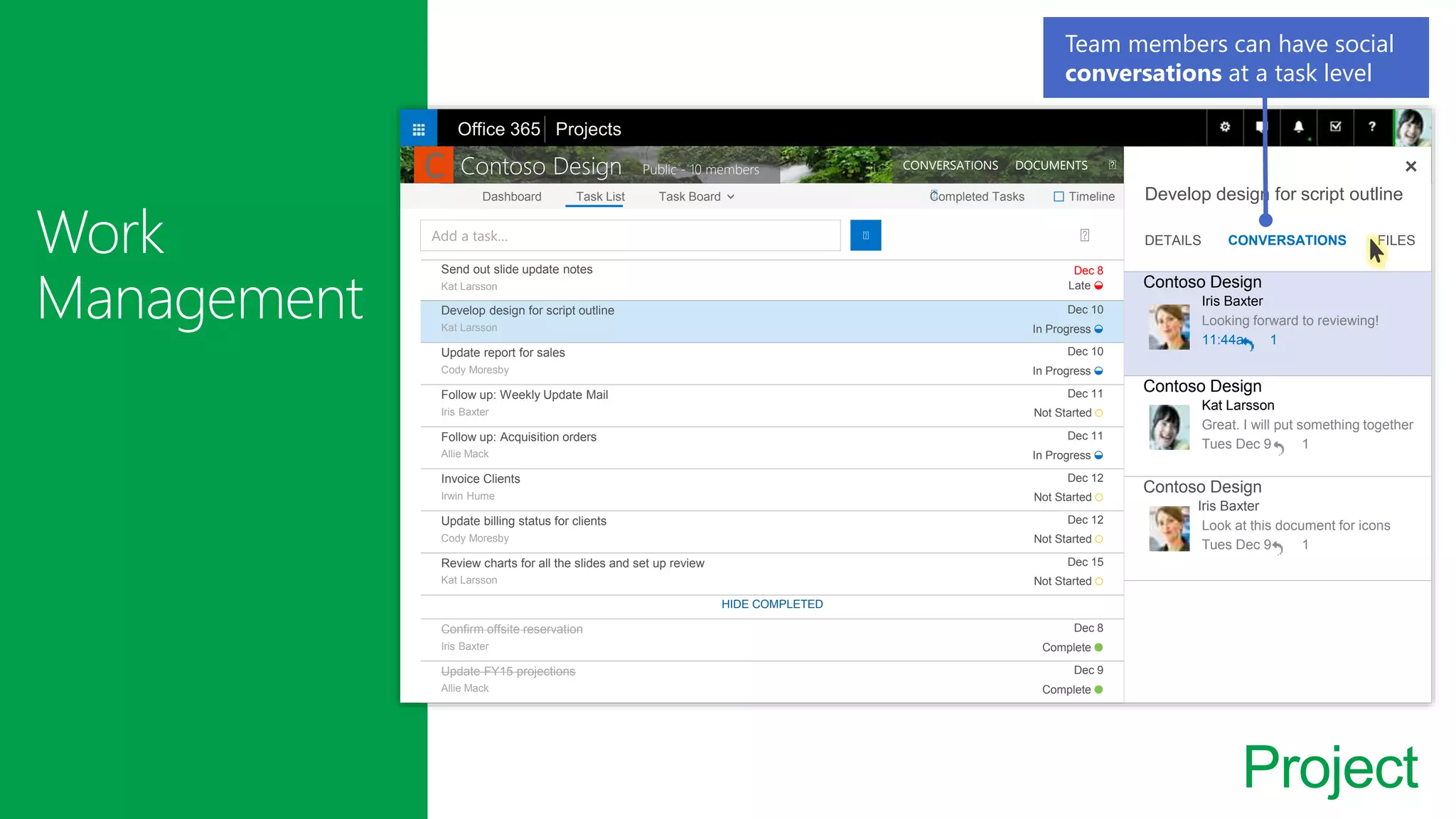The image size is (1456, 819).
Task: Open the Office 365 app launcher grid
Action: click(x=419, y=129)
